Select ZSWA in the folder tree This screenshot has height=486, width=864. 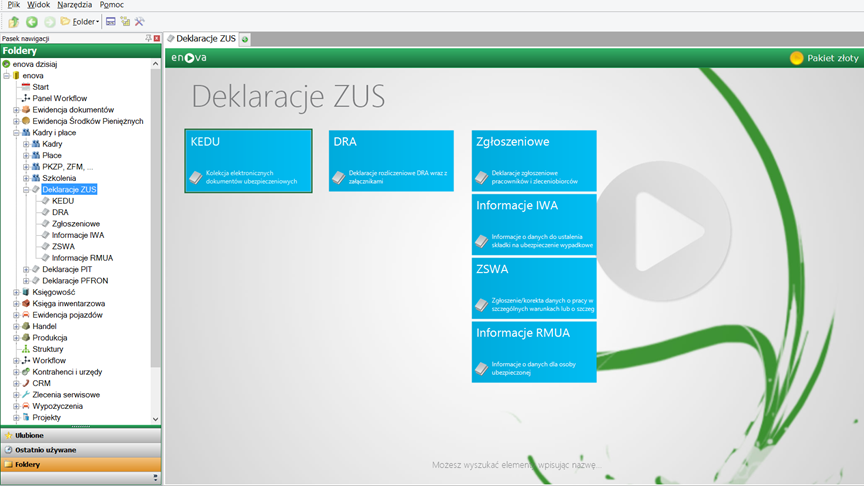[63, 246]
